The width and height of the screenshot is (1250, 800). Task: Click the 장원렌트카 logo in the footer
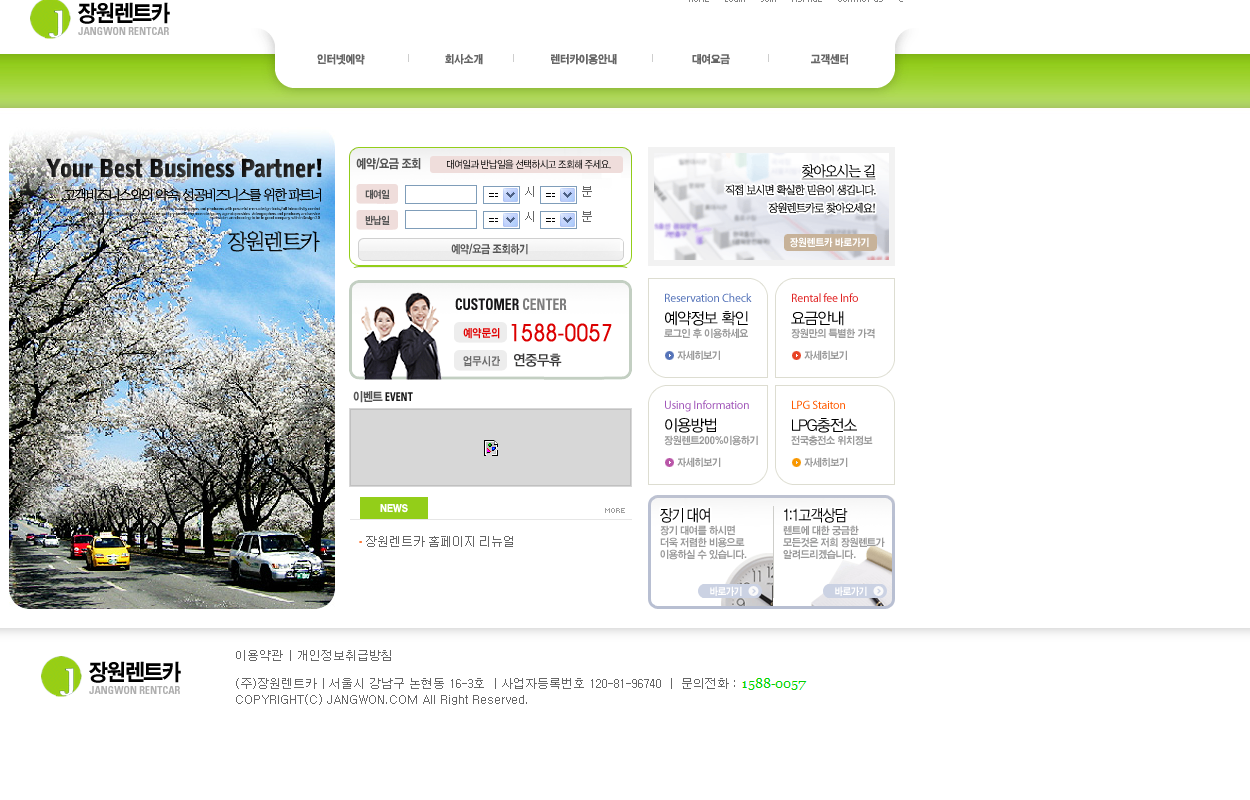[111, 676]
